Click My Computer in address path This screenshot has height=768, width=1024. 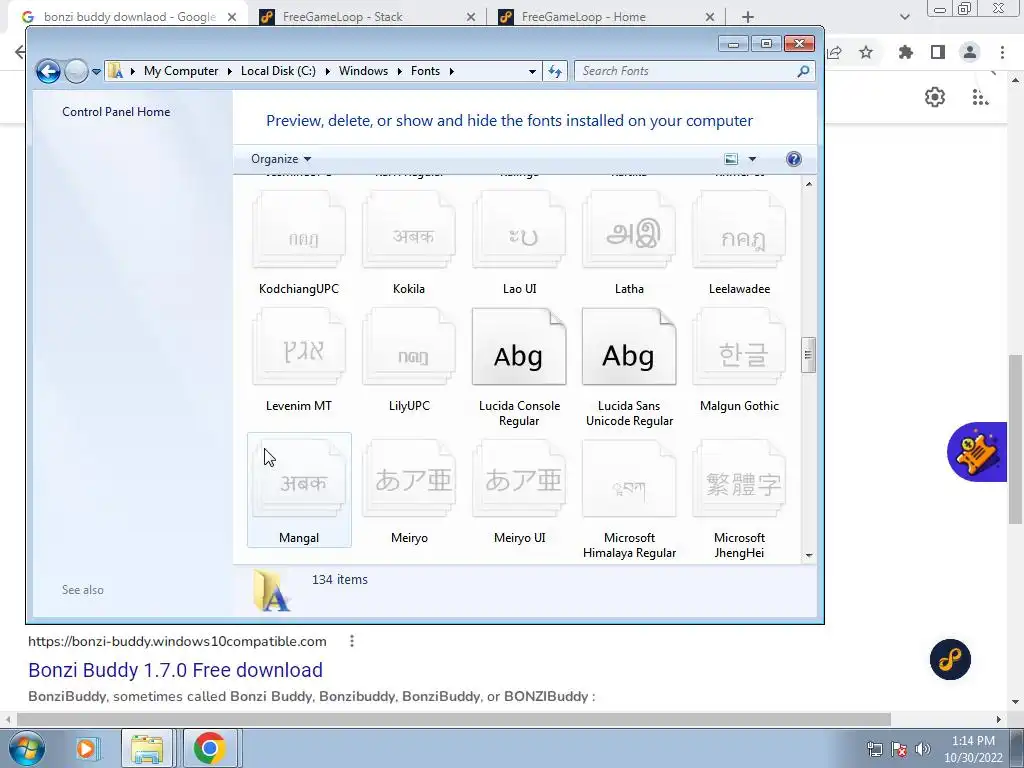point(181,71)
